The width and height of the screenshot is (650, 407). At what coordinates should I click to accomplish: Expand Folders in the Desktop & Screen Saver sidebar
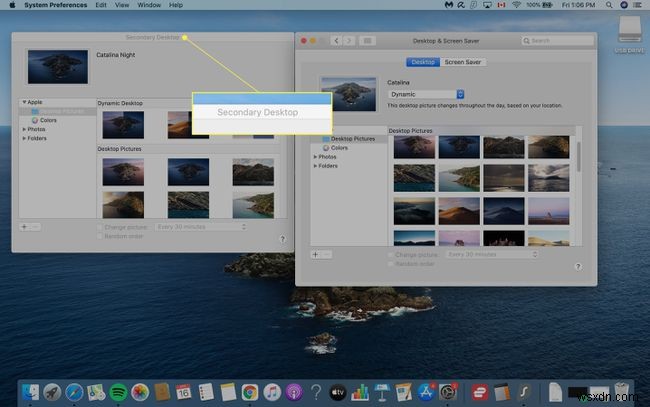[x=316, y=166]
